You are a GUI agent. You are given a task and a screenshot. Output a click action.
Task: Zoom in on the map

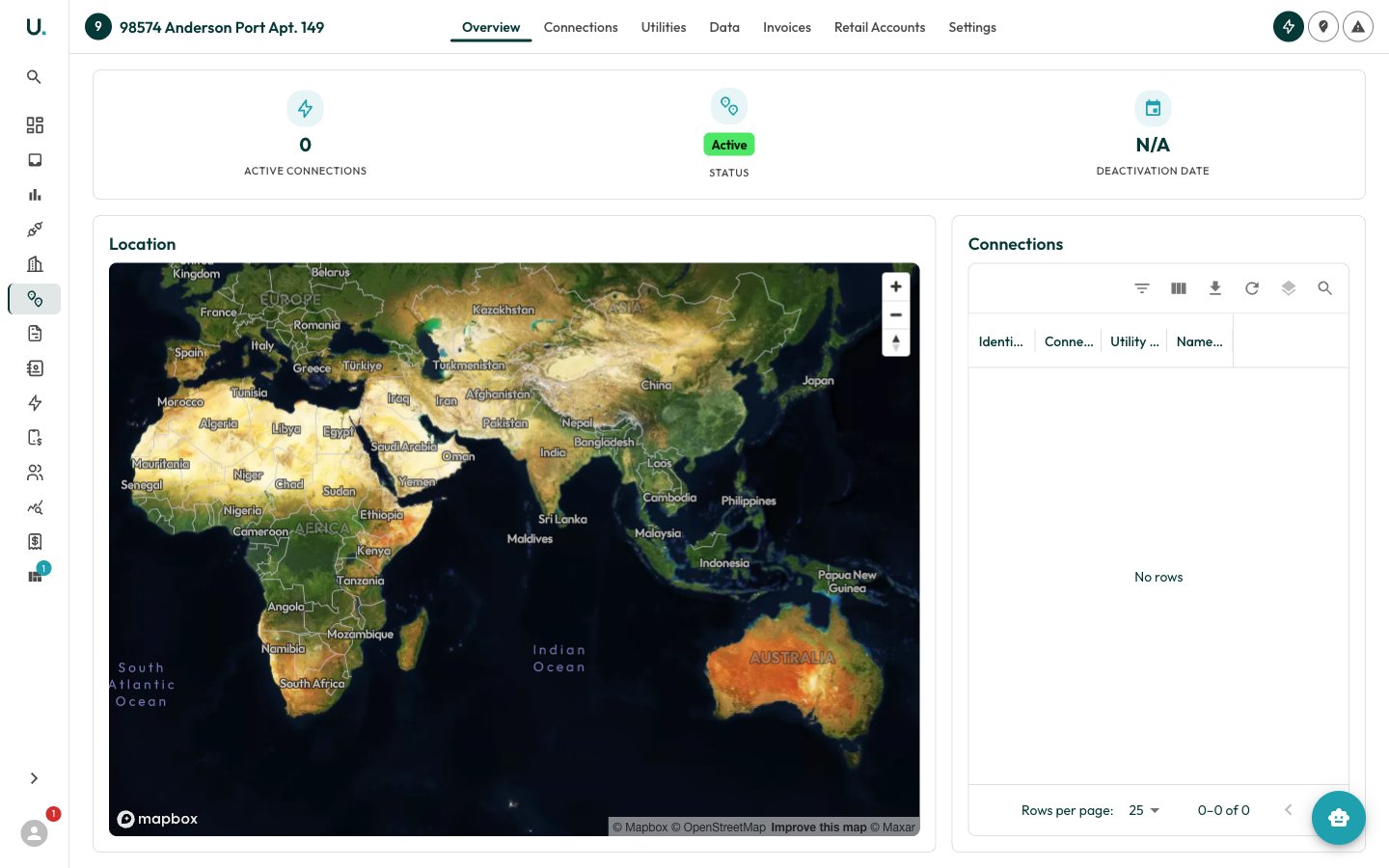tap(896, 286)
